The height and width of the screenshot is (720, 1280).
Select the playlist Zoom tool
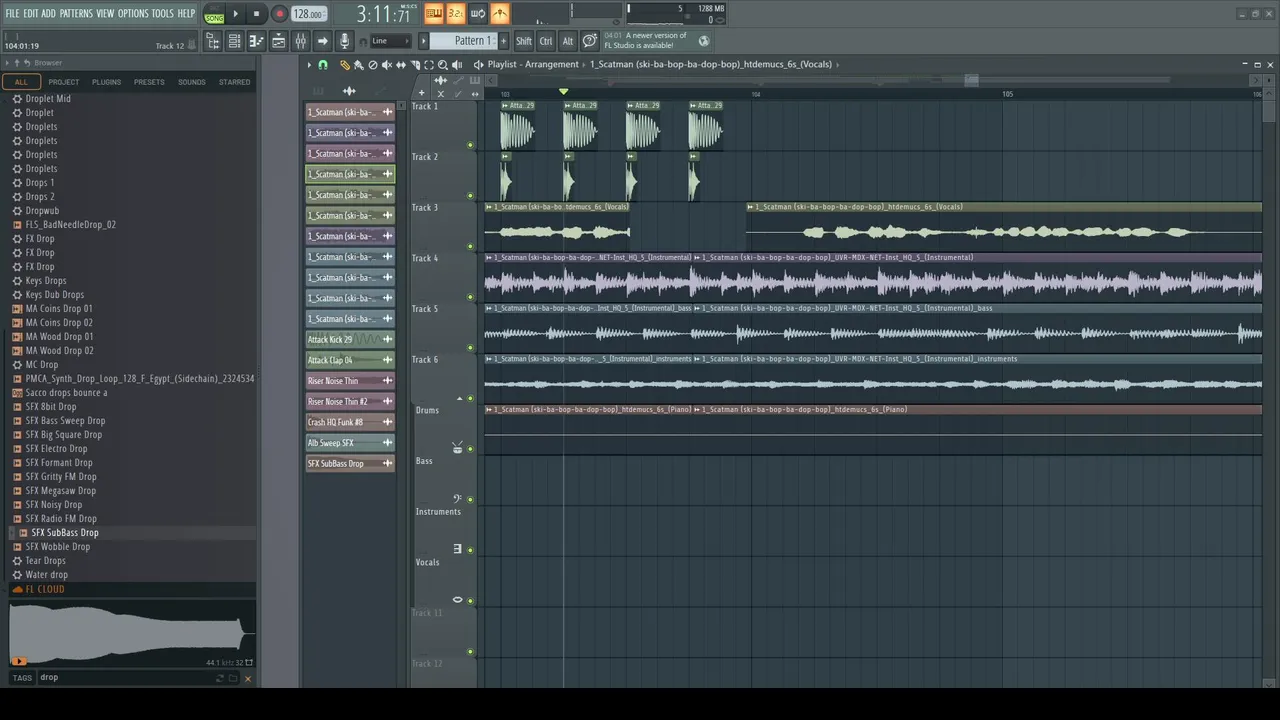(443, 65)
